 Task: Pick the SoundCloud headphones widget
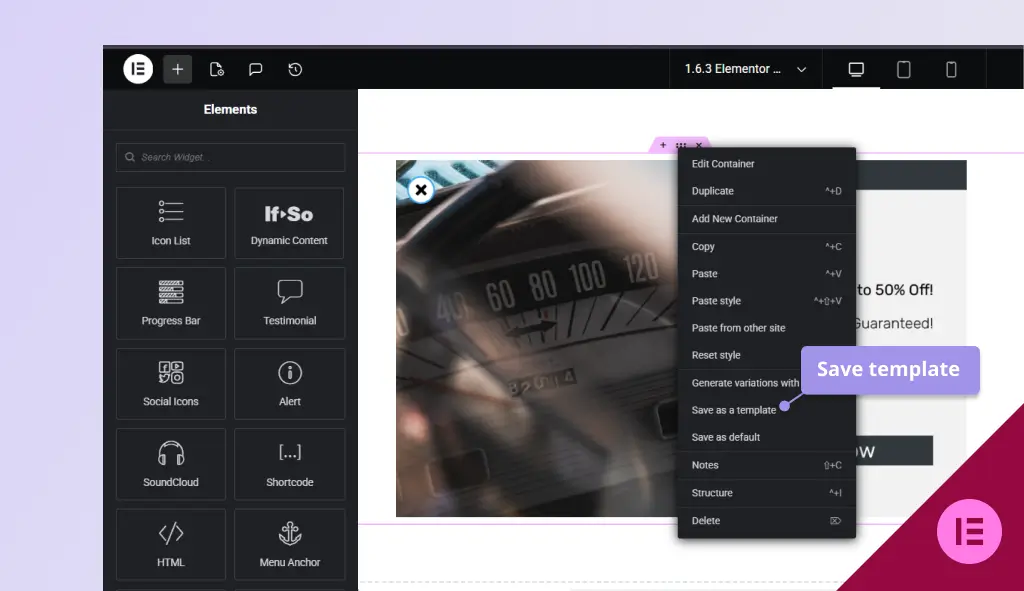171,464
